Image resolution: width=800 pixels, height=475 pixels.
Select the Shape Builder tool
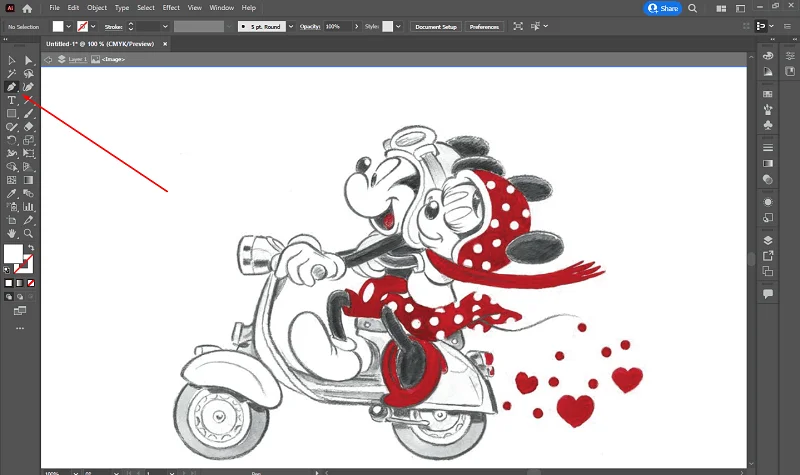[x=11, y=167]
